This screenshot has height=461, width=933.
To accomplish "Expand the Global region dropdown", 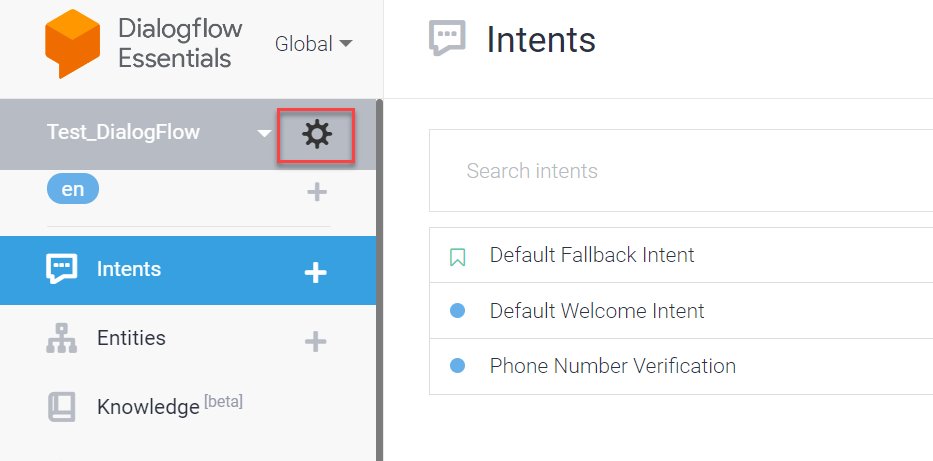I will pos(314,44).
